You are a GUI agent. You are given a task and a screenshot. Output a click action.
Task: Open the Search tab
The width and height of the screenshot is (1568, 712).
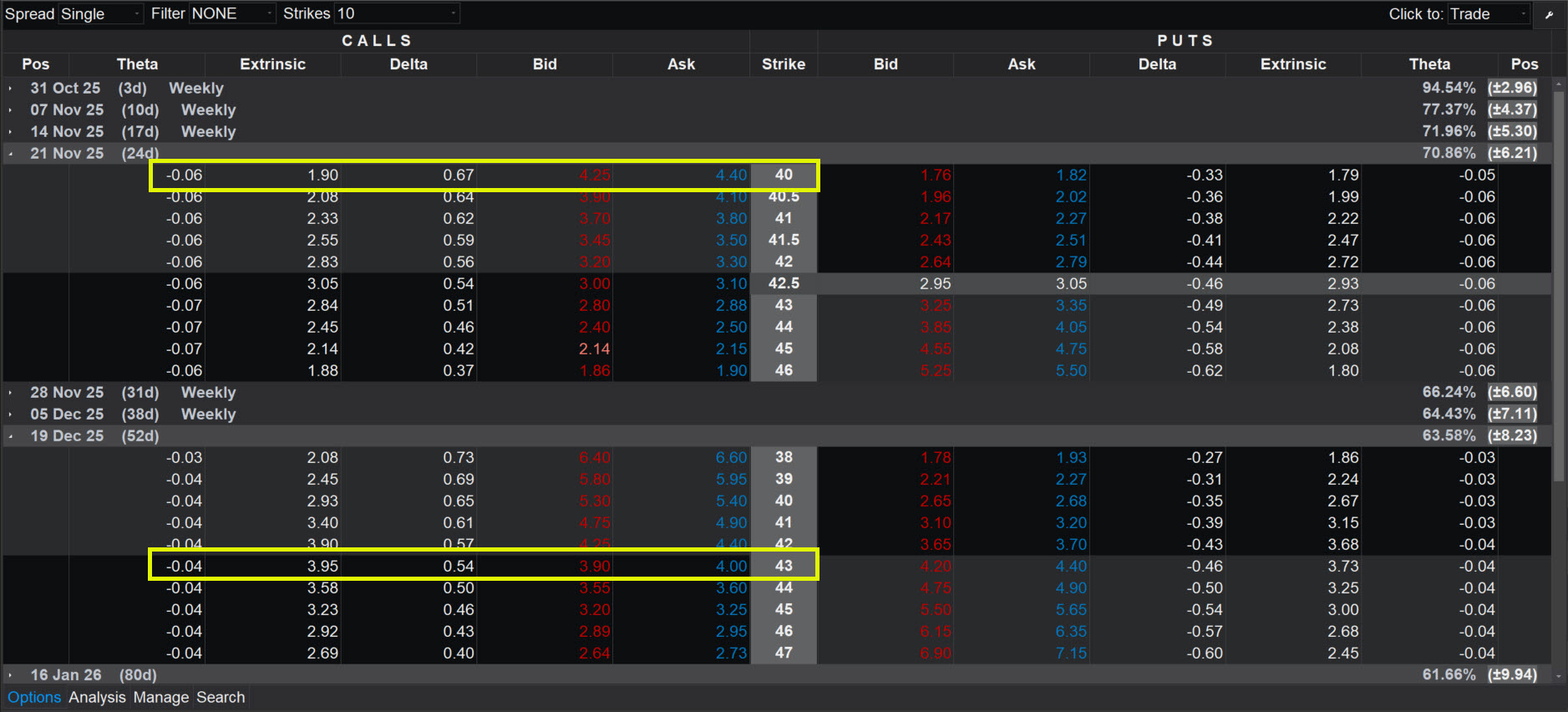pyautogui.click(x=221, y=698)
